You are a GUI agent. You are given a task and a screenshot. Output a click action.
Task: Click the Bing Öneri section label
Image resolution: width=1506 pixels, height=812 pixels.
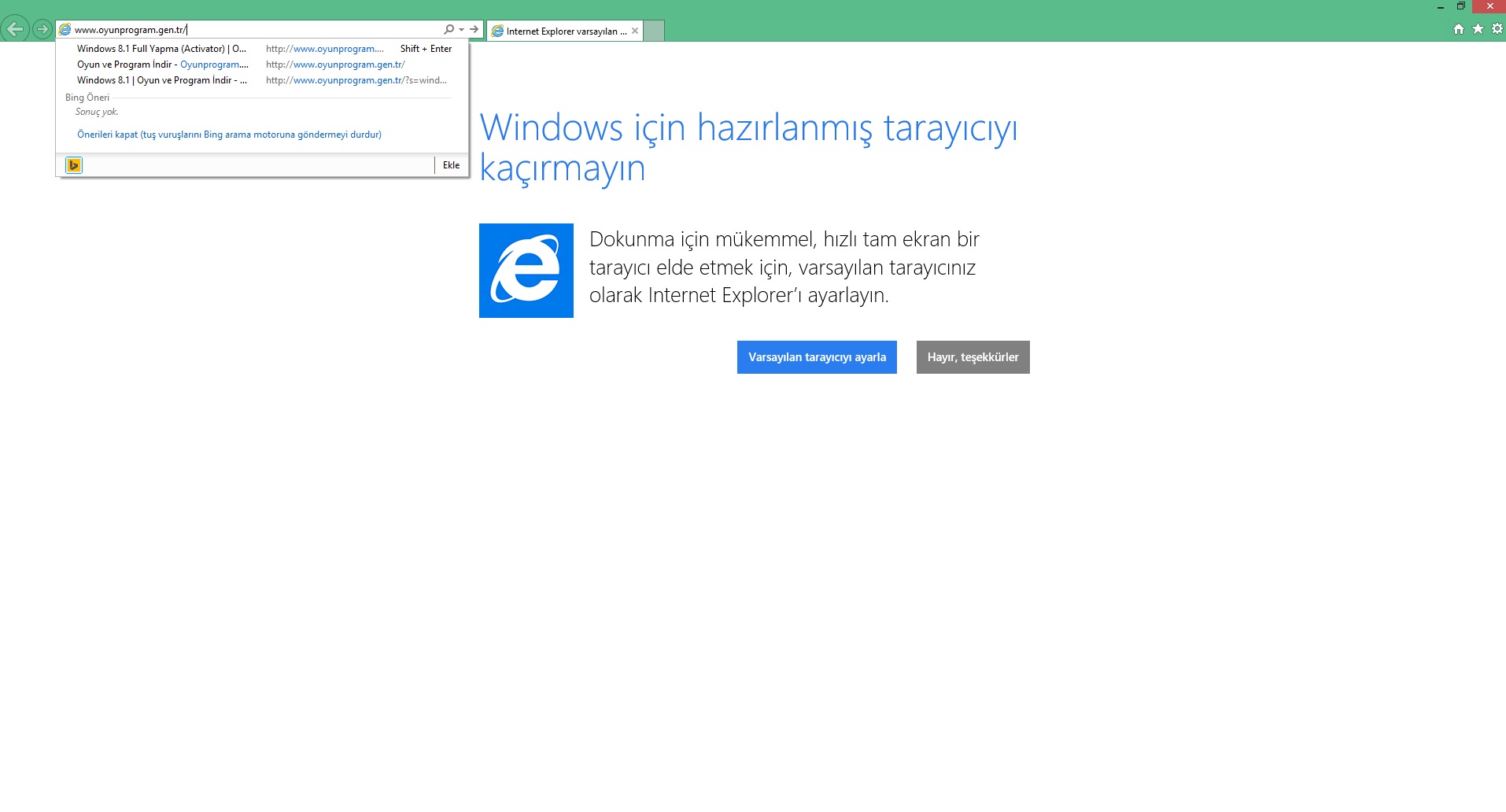pos(87,98)
